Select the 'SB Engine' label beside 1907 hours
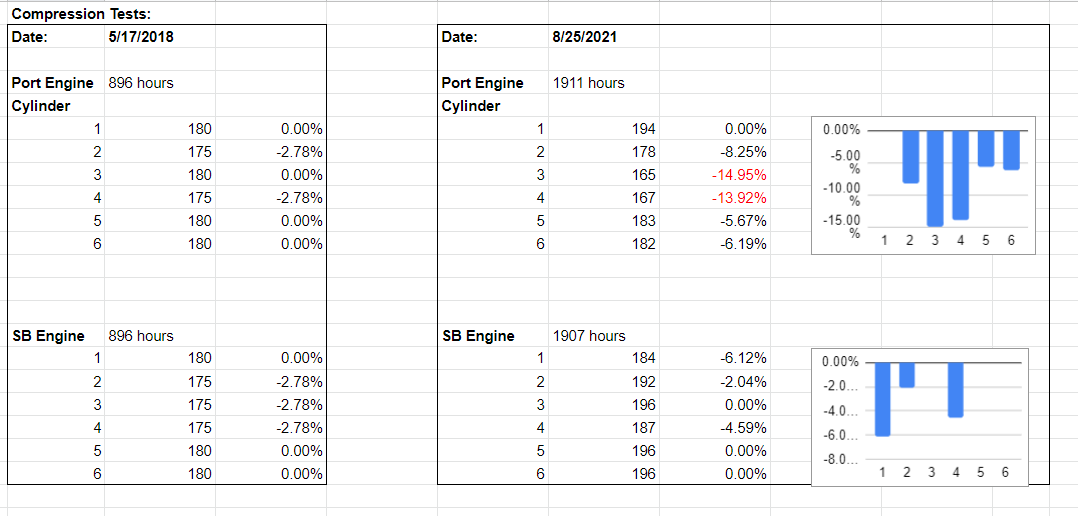This screenshot has height=516, width=1078. click(478, 336)
